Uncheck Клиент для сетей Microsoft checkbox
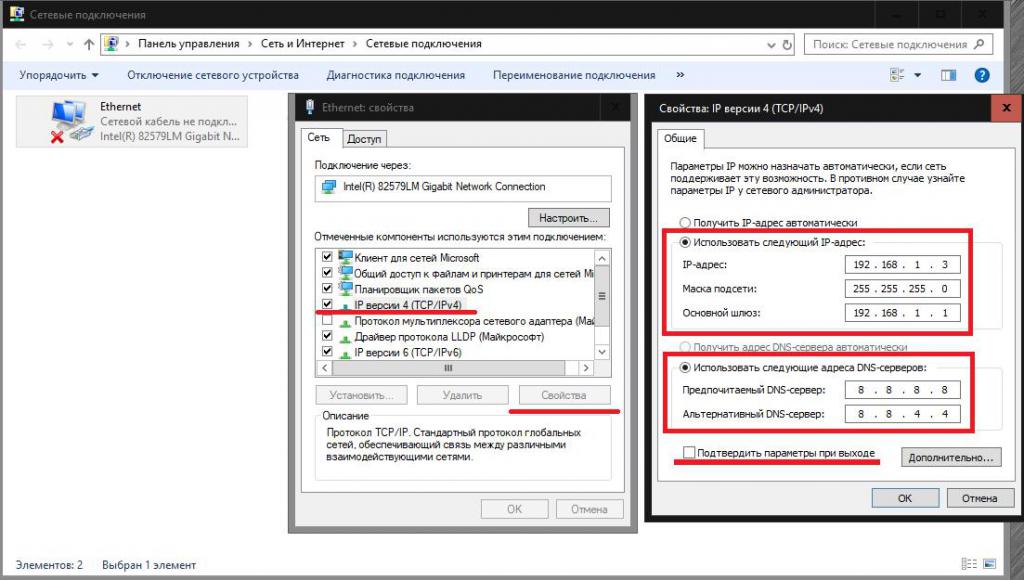1024x580 pixels. pyautogui.click(x=327, y=257)
